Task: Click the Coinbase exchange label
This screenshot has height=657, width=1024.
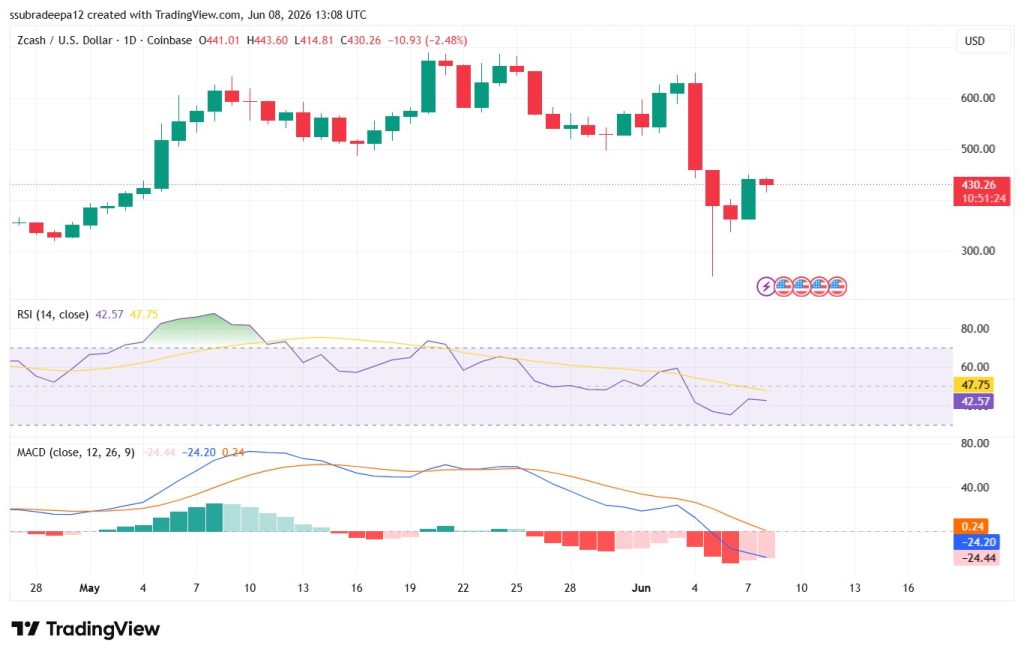Action: click(x=169, y=40)
